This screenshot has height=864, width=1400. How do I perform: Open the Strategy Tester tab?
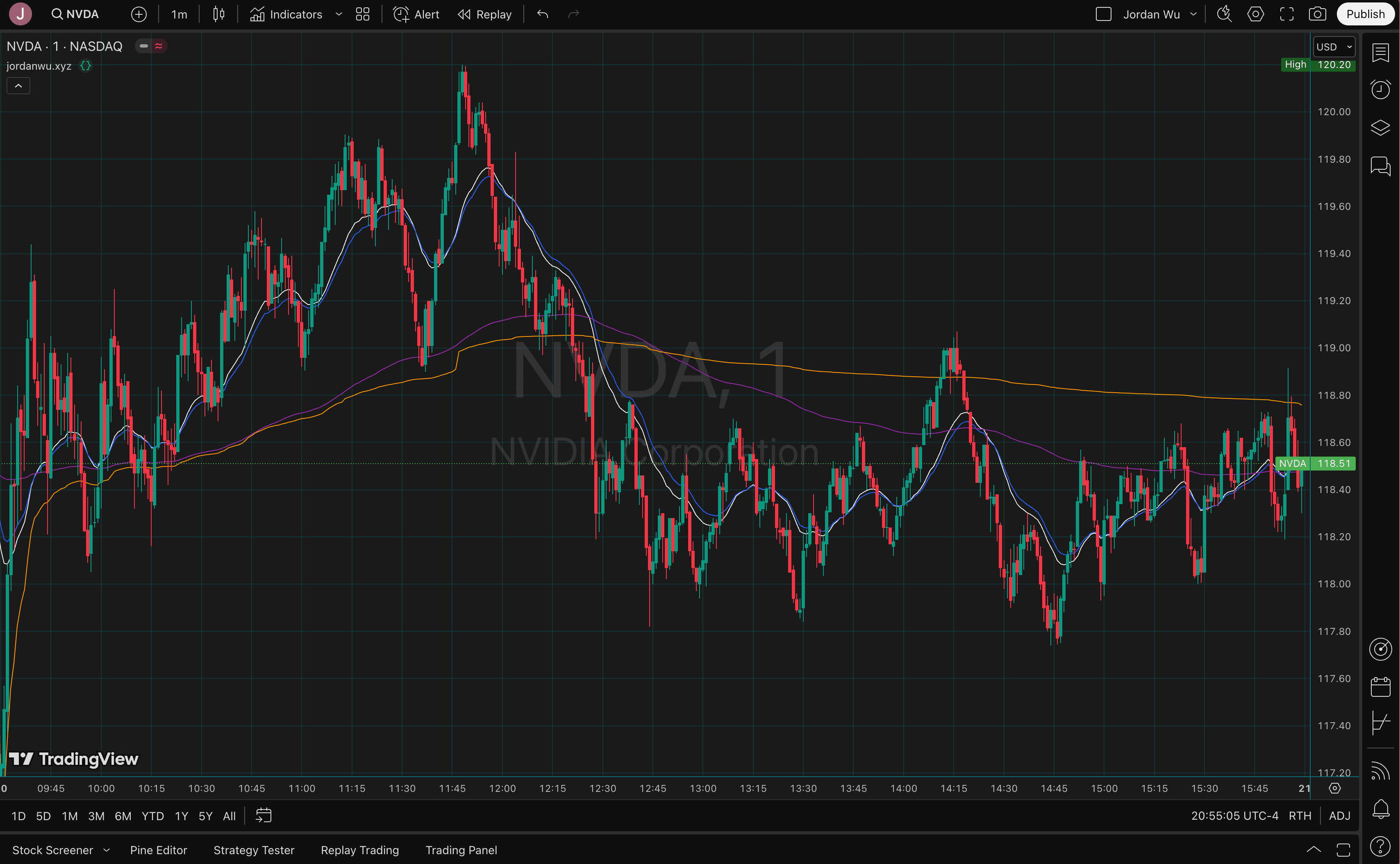click(x=254, y=850)
